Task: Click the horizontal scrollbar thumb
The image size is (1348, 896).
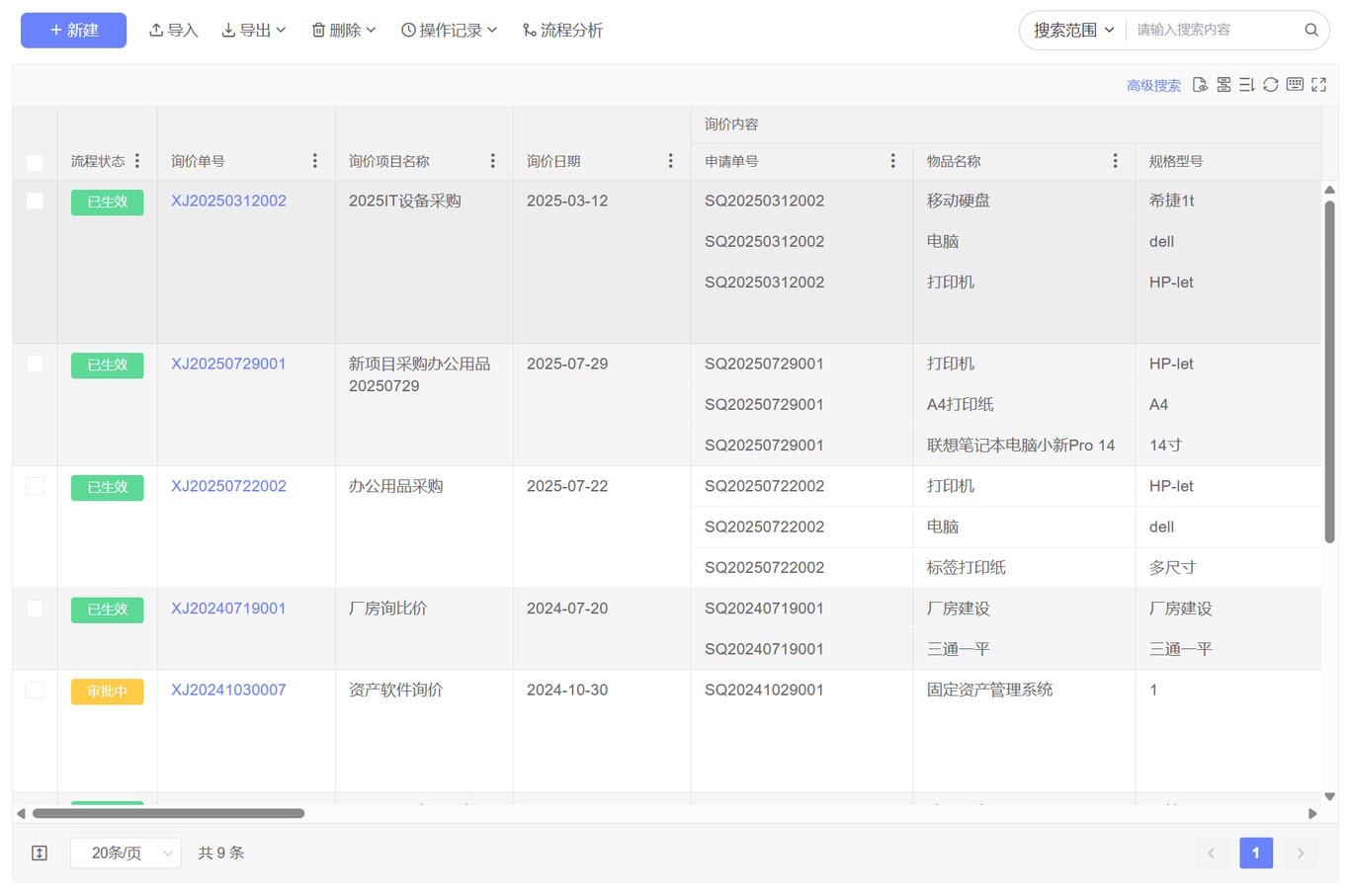Action: [x=168, y=813]
